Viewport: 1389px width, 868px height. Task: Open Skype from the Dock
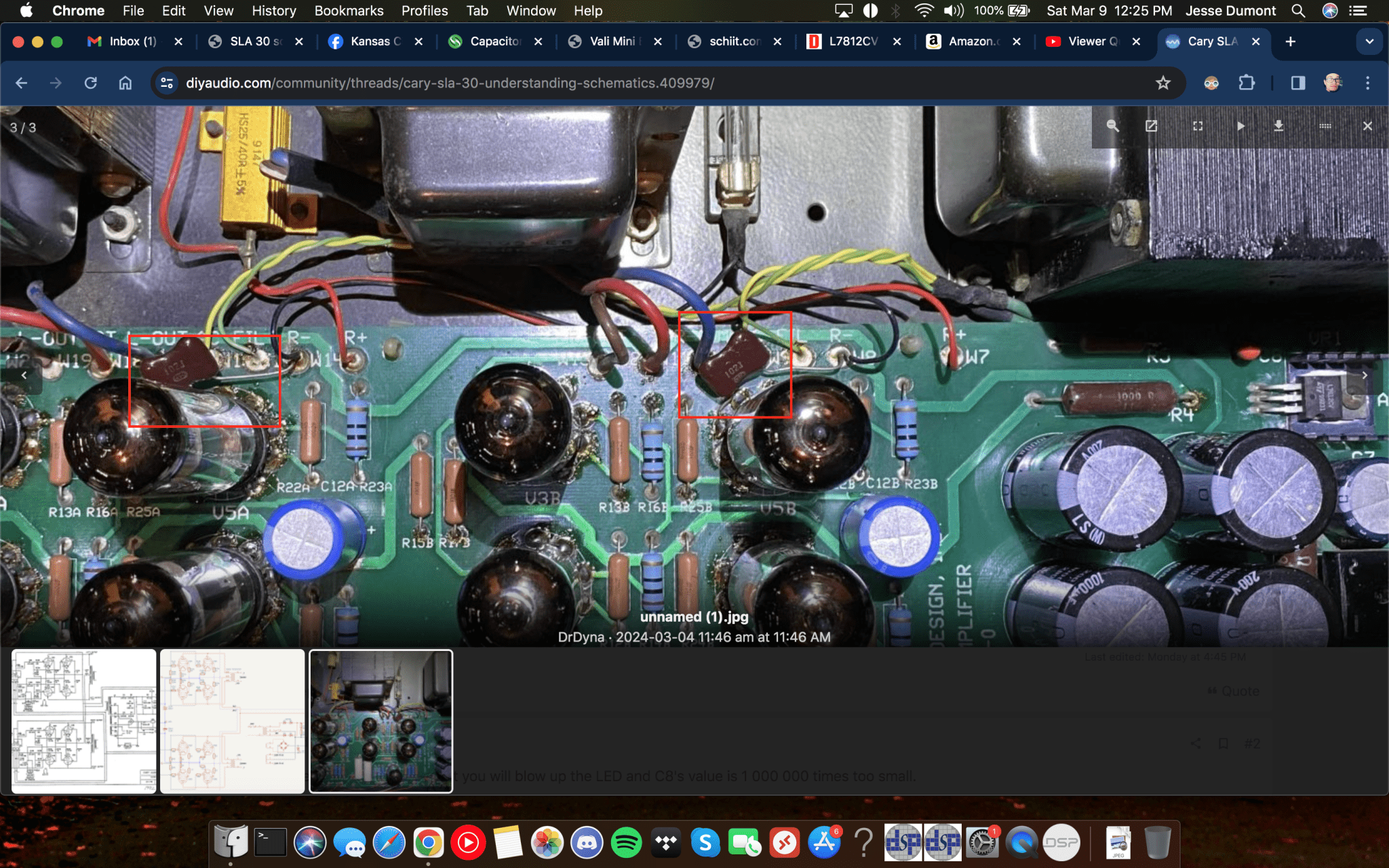(705, 843)
